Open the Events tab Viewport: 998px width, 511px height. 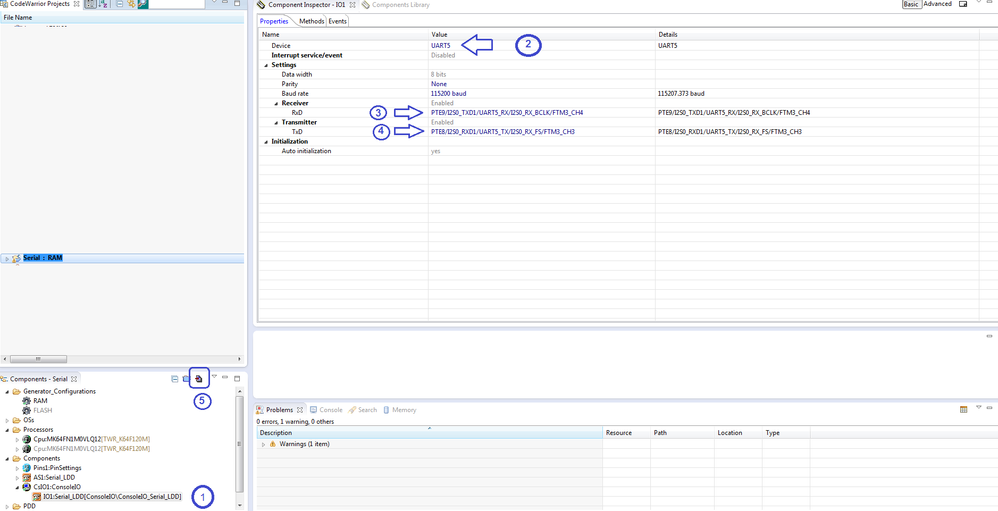coord(337,21)
